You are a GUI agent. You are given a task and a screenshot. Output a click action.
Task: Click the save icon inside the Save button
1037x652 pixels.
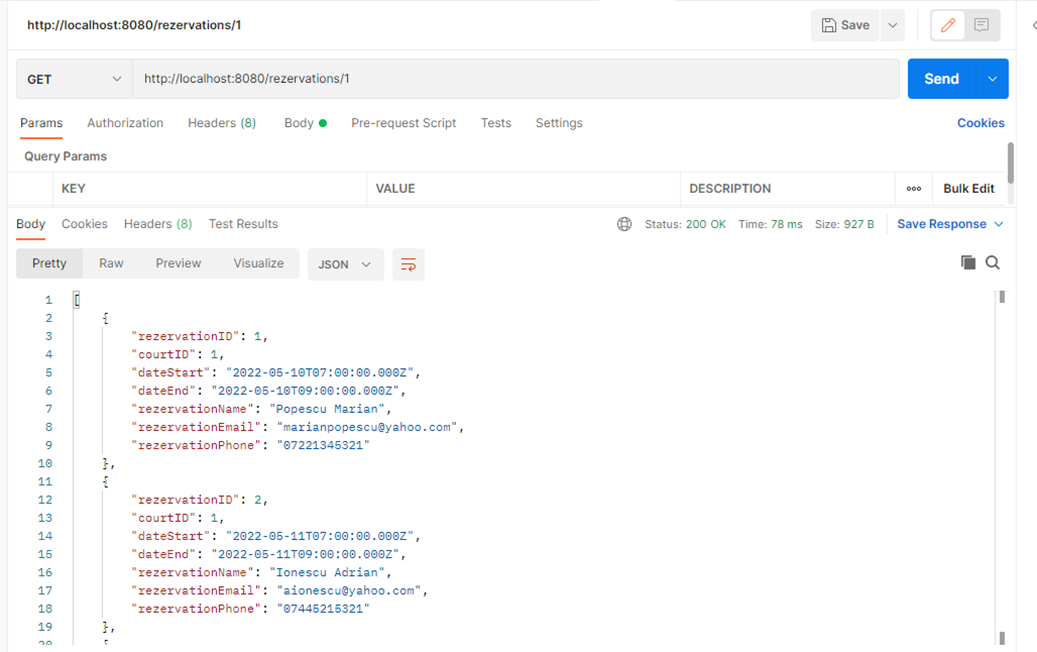[830, 25]
